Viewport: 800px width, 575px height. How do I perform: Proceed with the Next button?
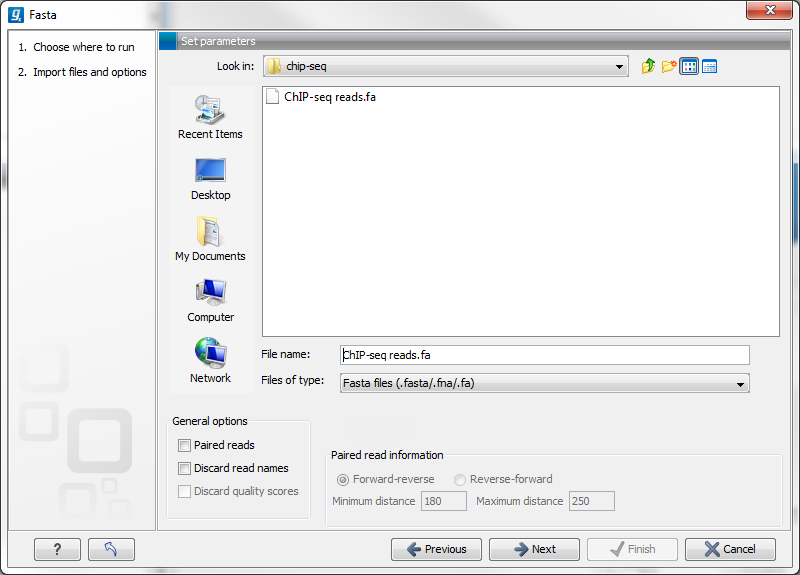(x=535, y=549)
